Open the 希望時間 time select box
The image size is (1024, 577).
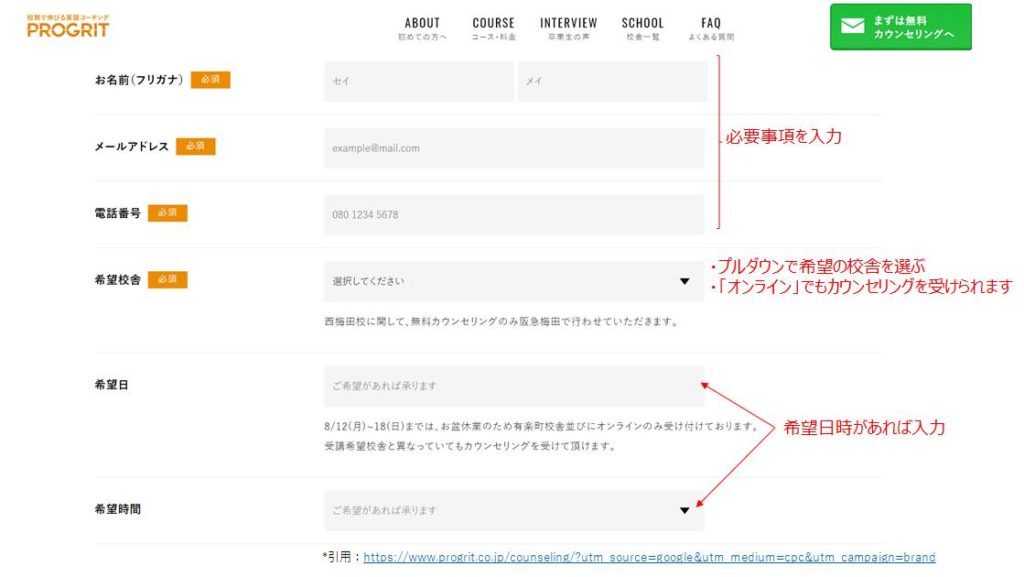pyautogui.click(x=500, y=511)
